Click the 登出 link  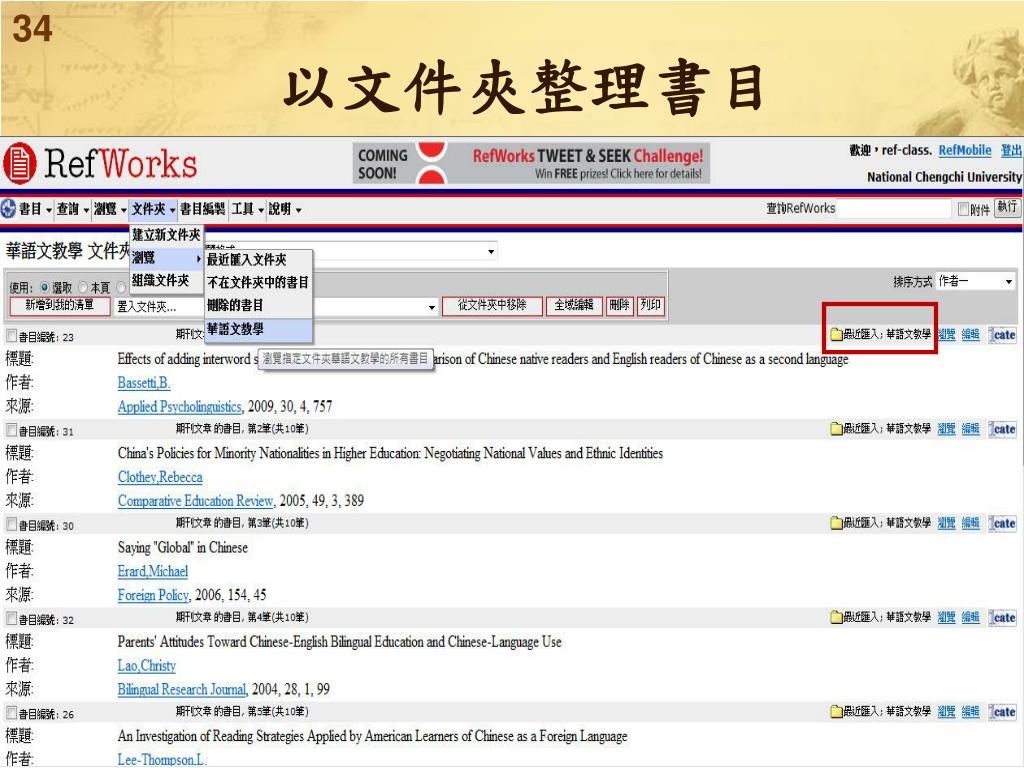click(1011, 150)
